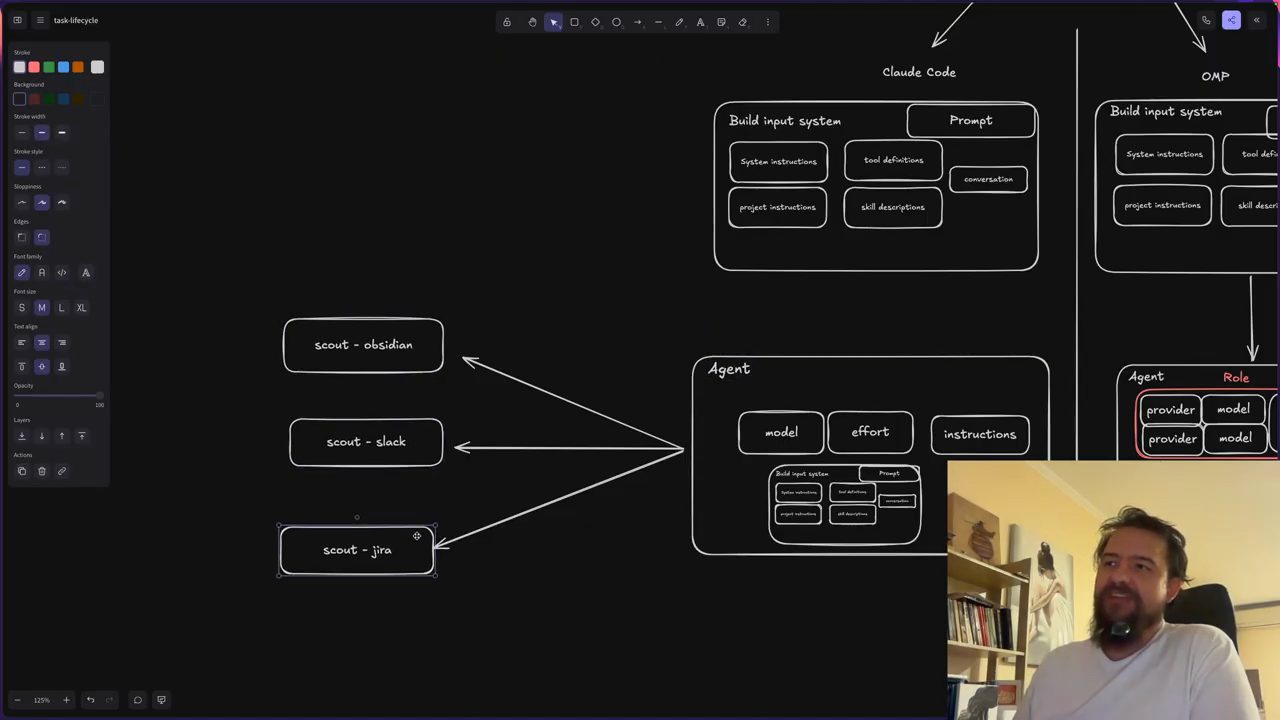Select the Rectangle shape tool

[574, 22]
